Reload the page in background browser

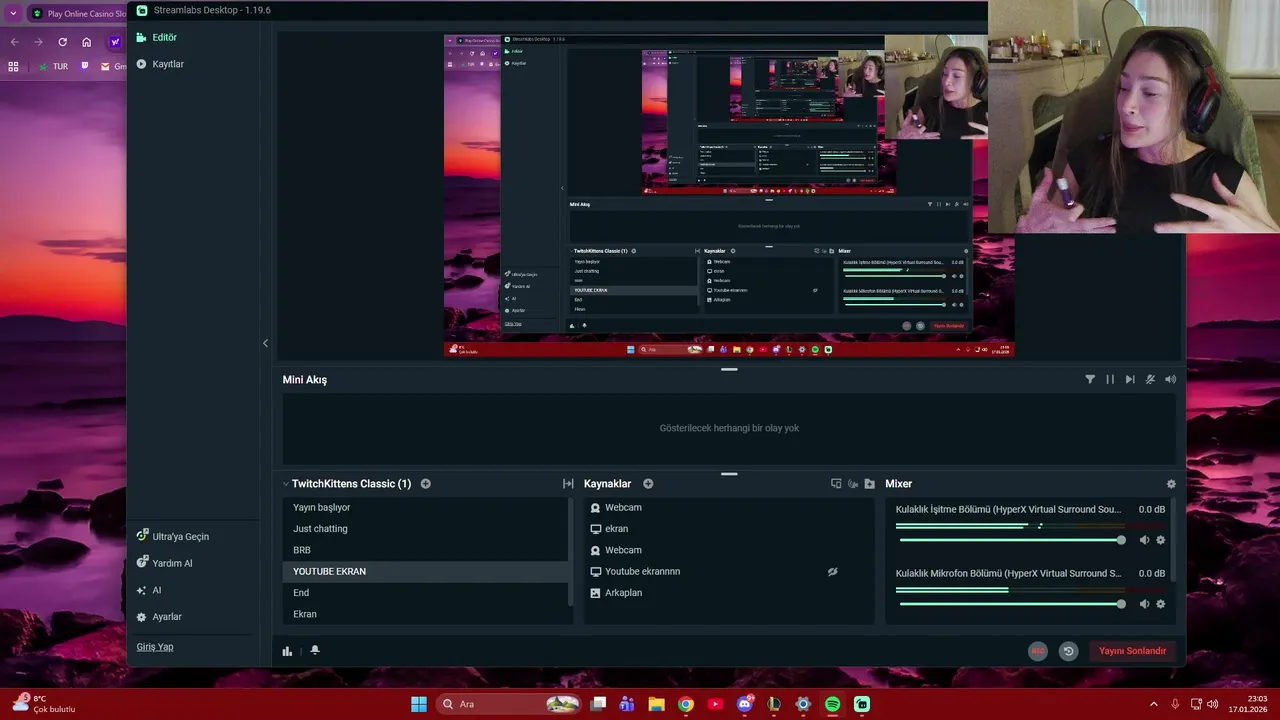coord(62,42)
